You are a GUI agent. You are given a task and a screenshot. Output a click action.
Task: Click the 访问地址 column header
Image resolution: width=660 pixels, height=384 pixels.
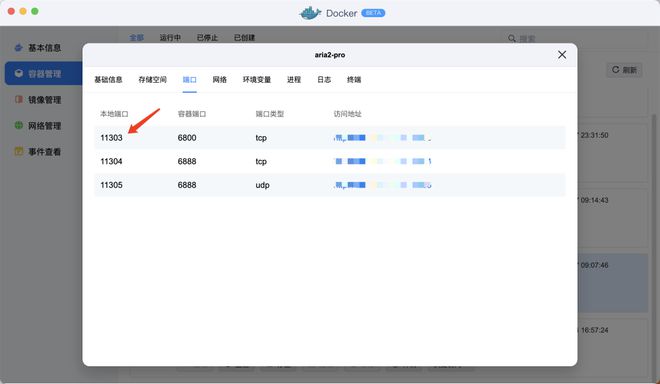pyautogui.click(x=348, y=114)
